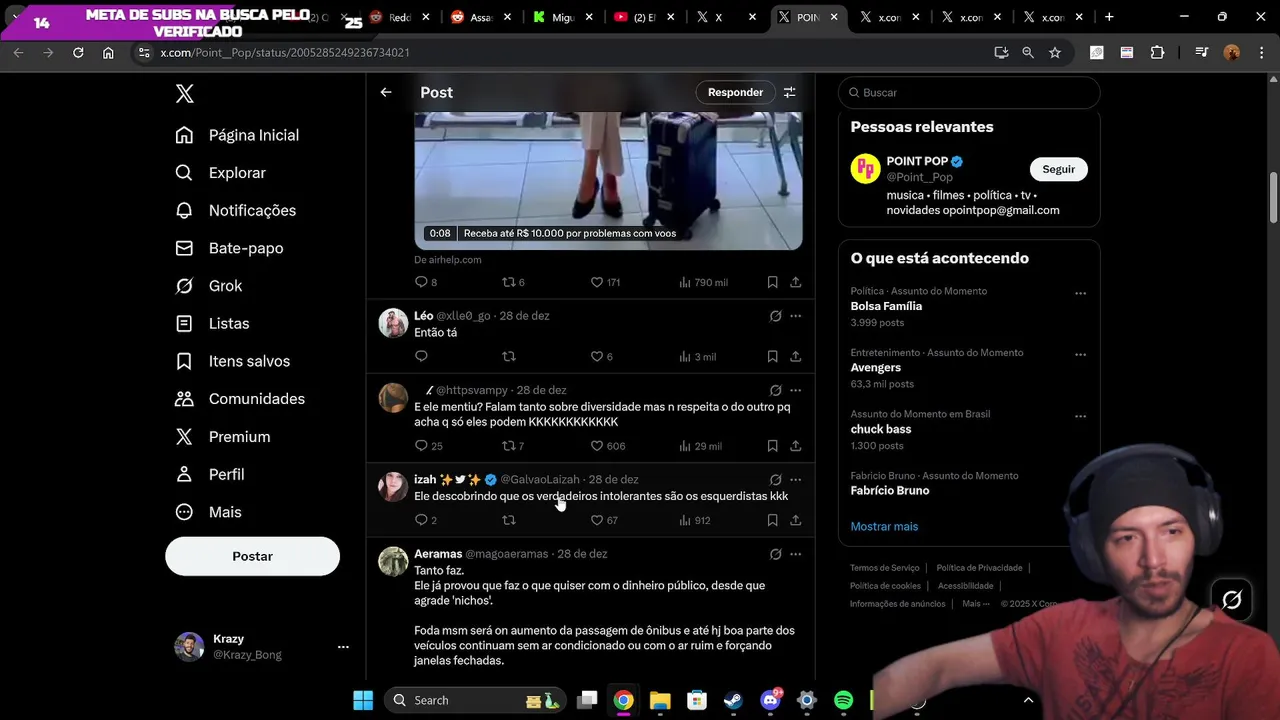
Task: Open reply sorting filter icon
Action: (790, 92)
